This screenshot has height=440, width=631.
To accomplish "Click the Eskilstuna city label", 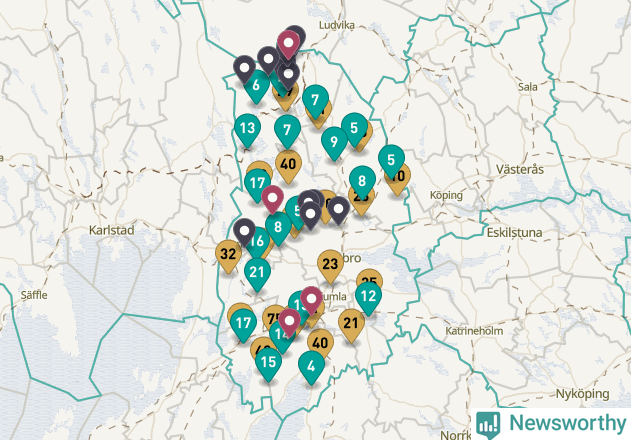I will 514,233.
